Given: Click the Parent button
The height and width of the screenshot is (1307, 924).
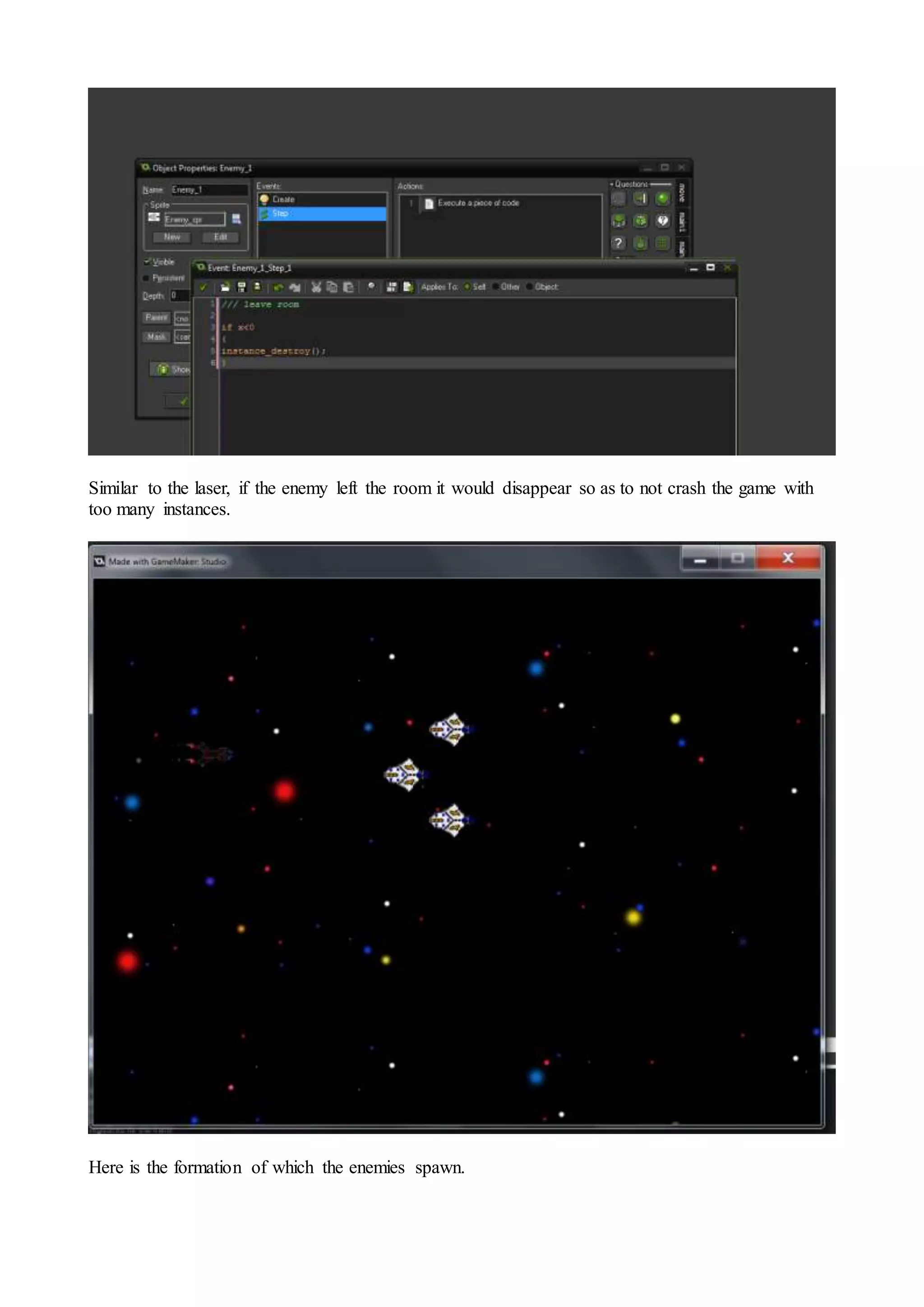Looking at the screenshot, I should (157, 318).
